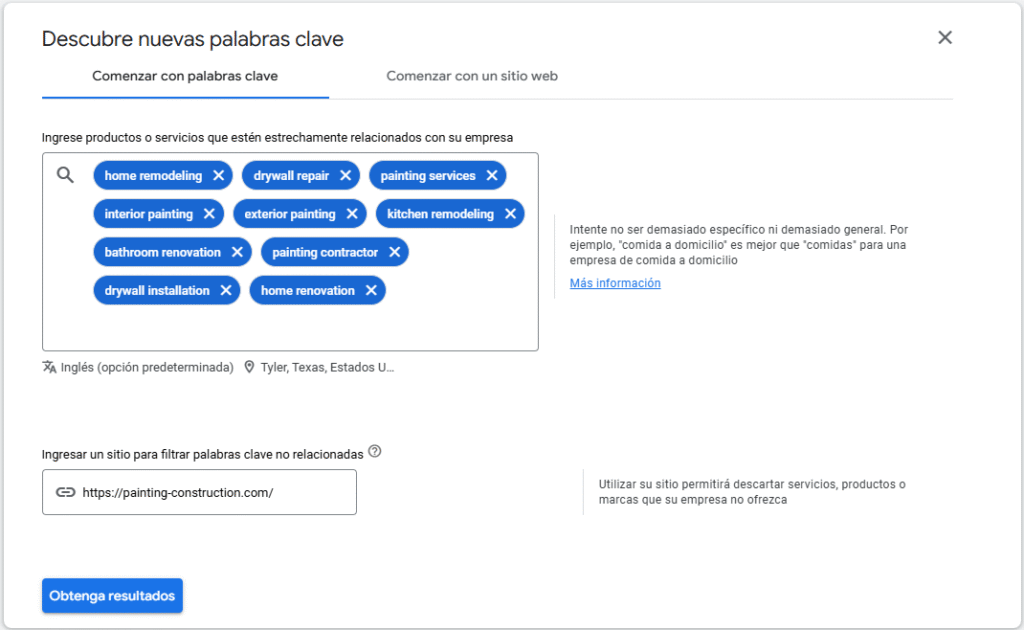Open the 'Más información' link

point(615,283)
